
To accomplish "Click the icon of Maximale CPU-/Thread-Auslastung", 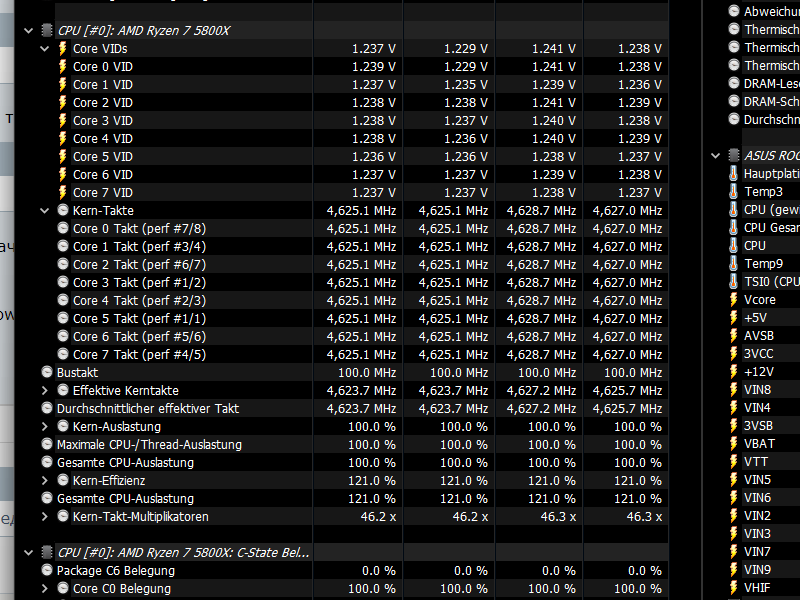I will click(47, 444).
